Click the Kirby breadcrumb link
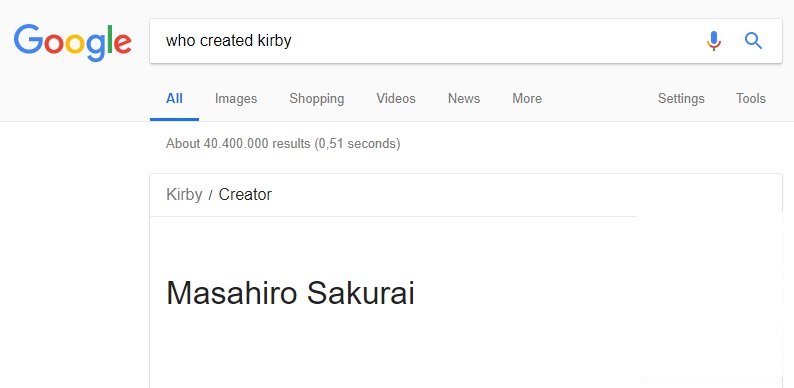Screen dimensions: 794x388 point(184,195)
